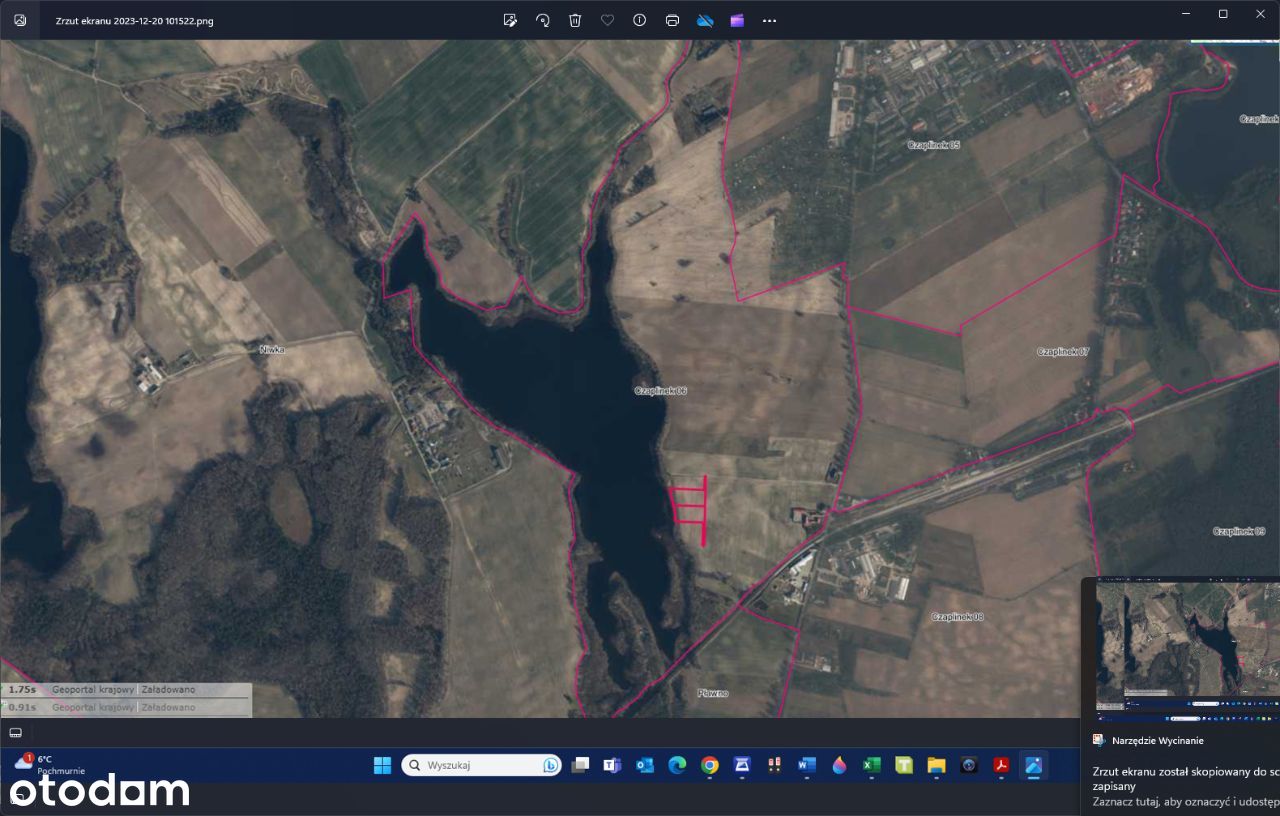Click the 'Czaplinek 08' map label
The height and width of the screenshot is (816, 1280).
click(x=957, y=617)
